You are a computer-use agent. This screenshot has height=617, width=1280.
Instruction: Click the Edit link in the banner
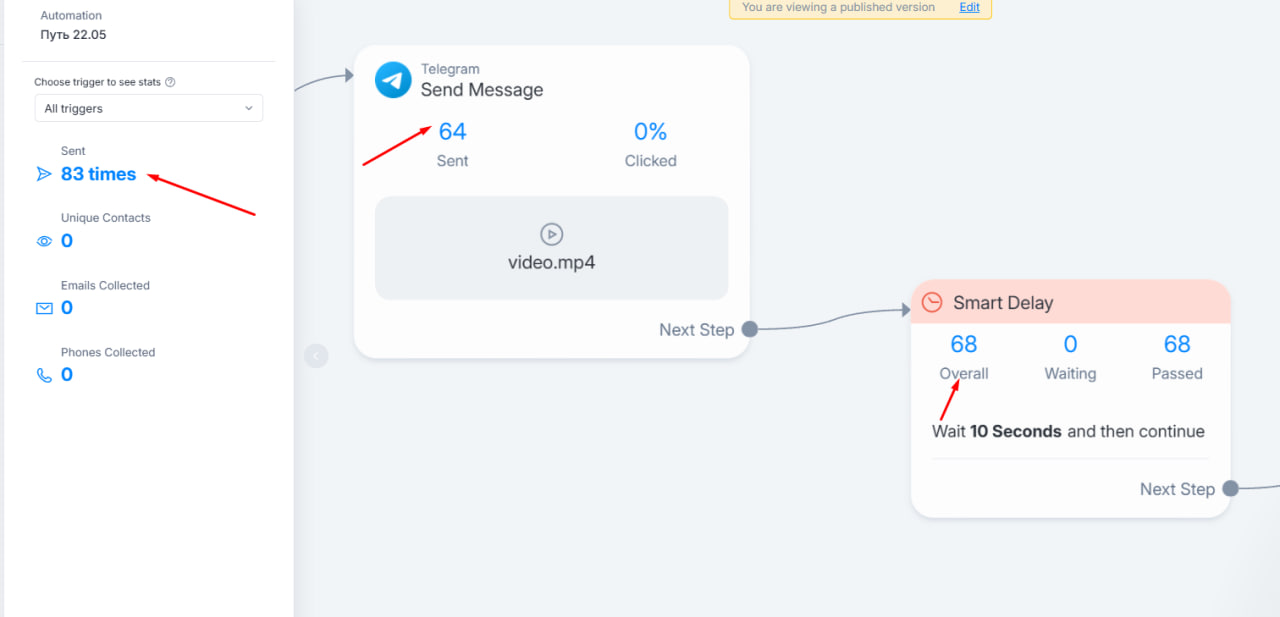(x=970, y=7)
